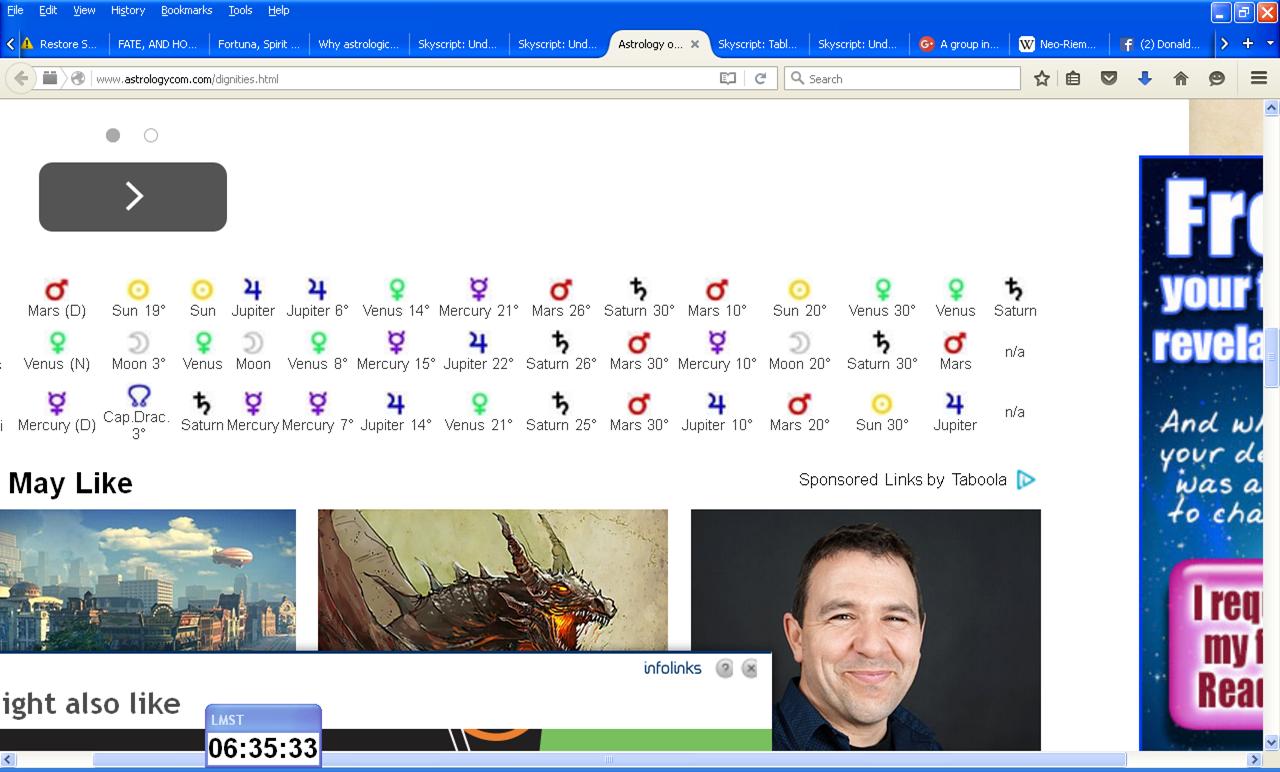Go back with the browser back button

pos(21,78)
